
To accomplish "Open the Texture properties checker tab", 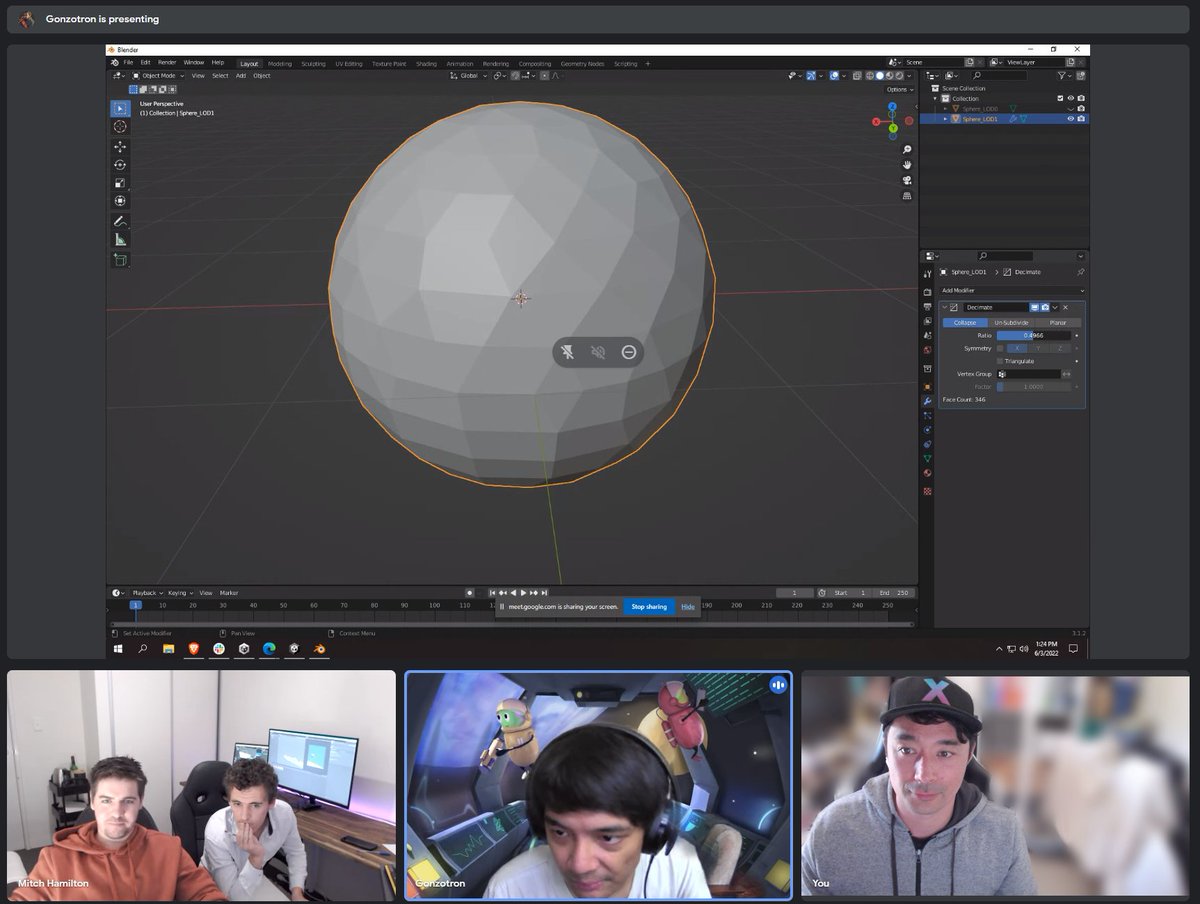I will click(x=927, y=491).
